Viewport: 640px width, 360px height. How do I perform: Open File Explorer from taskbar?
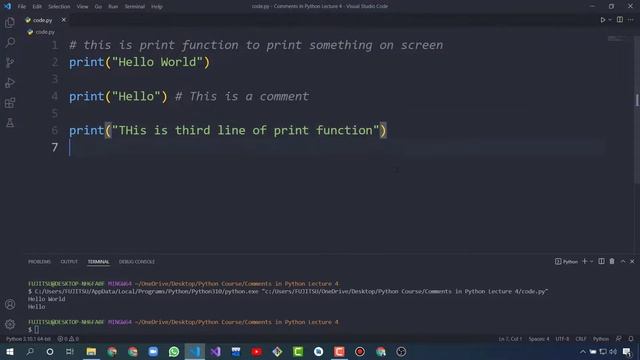coord(91,352)
